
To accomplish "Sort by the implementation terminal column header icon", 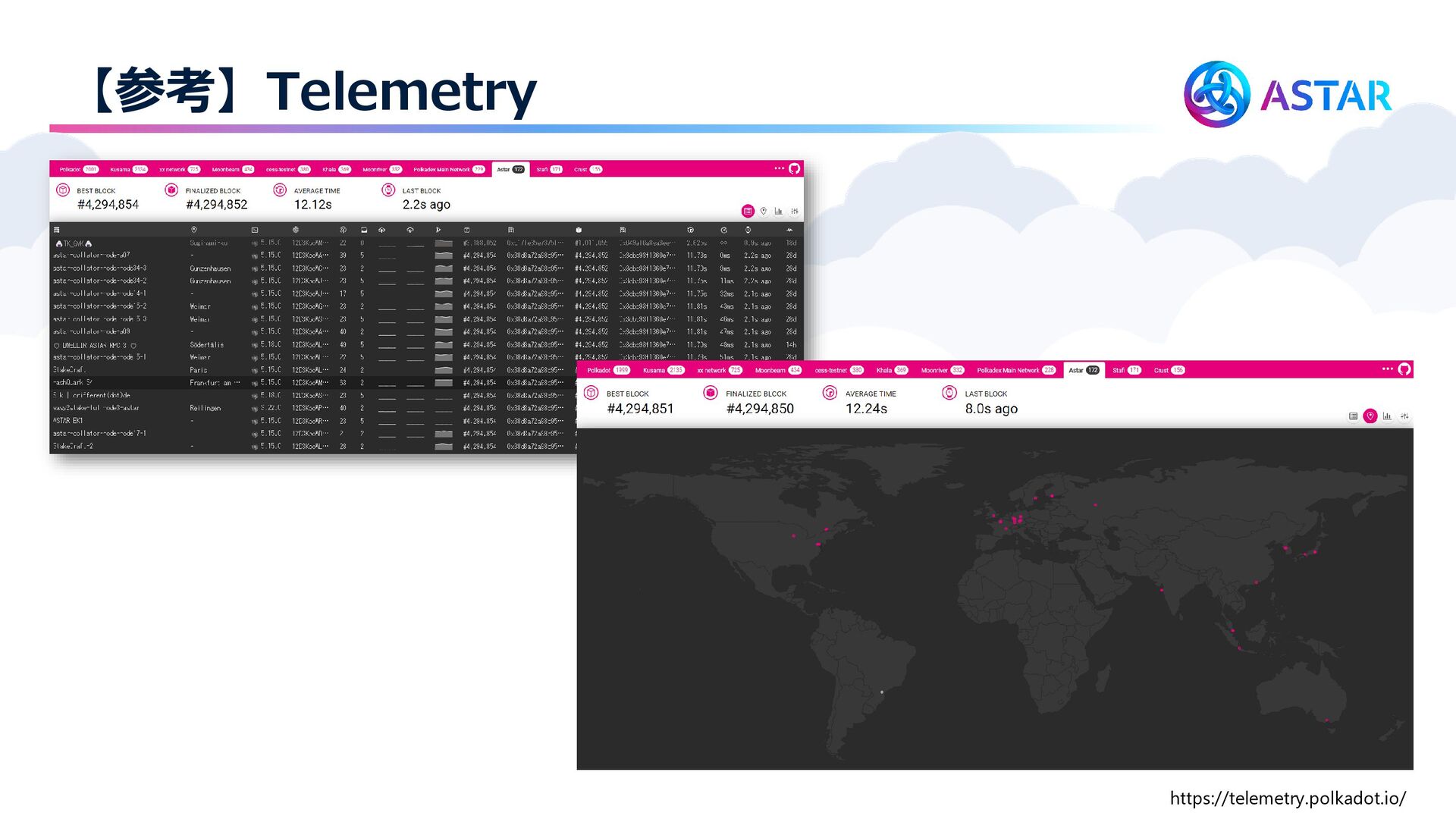I will (255, 230).
